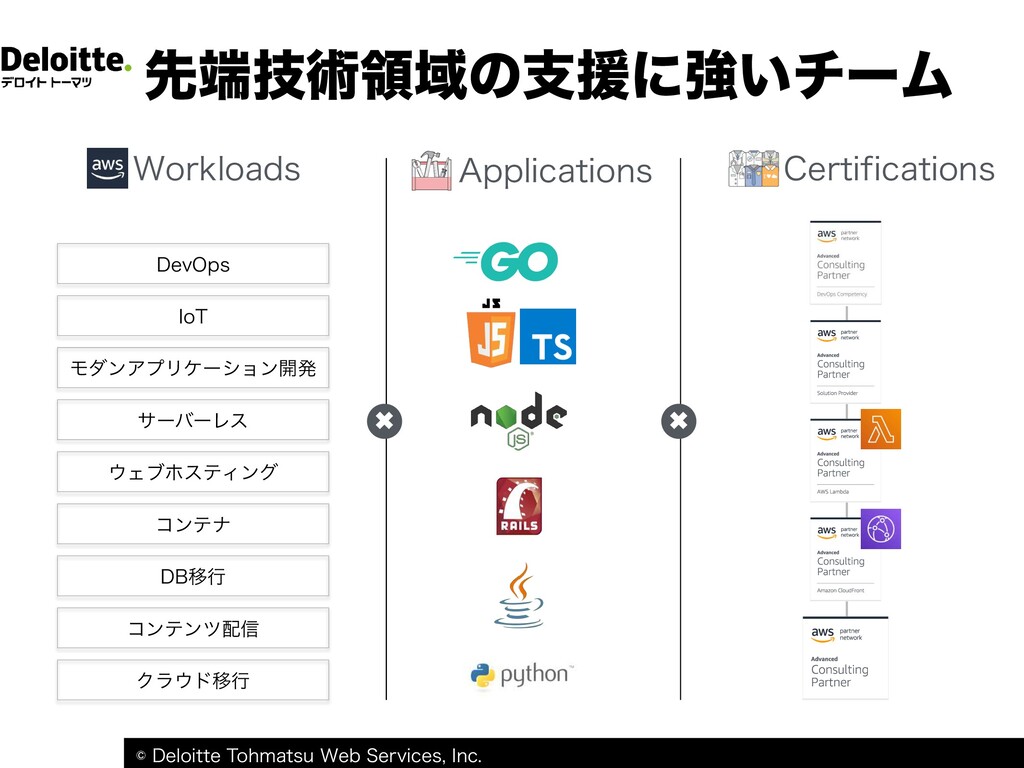
Task: Click the X circle between Workloads and Applications
Action: (385, 421)
